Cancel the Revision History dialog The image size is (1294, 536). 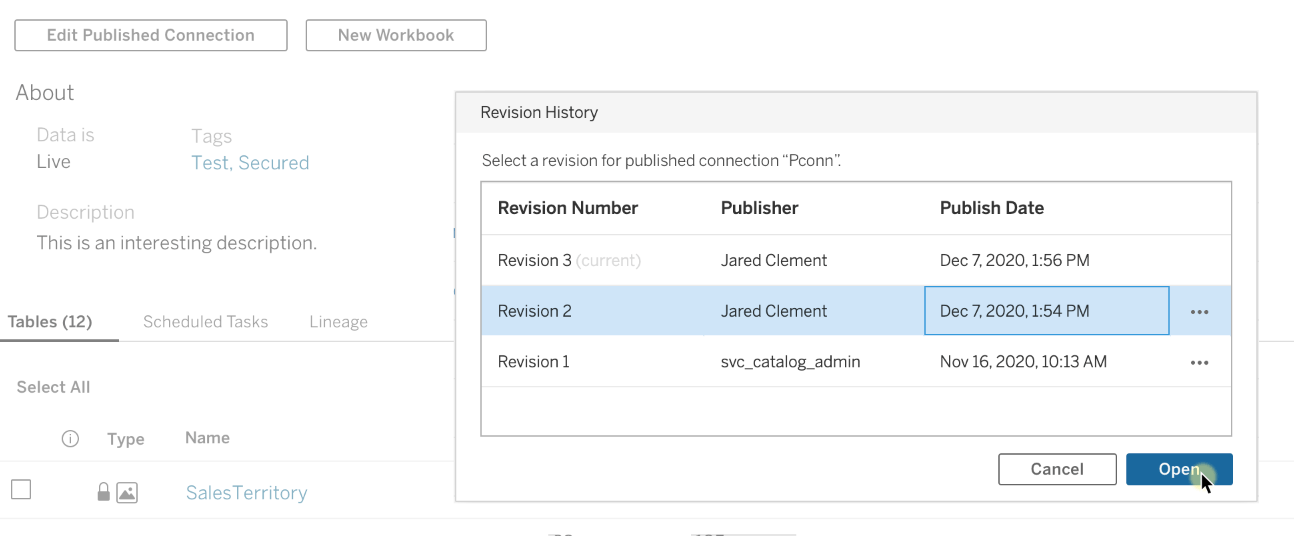point(1057,469)
